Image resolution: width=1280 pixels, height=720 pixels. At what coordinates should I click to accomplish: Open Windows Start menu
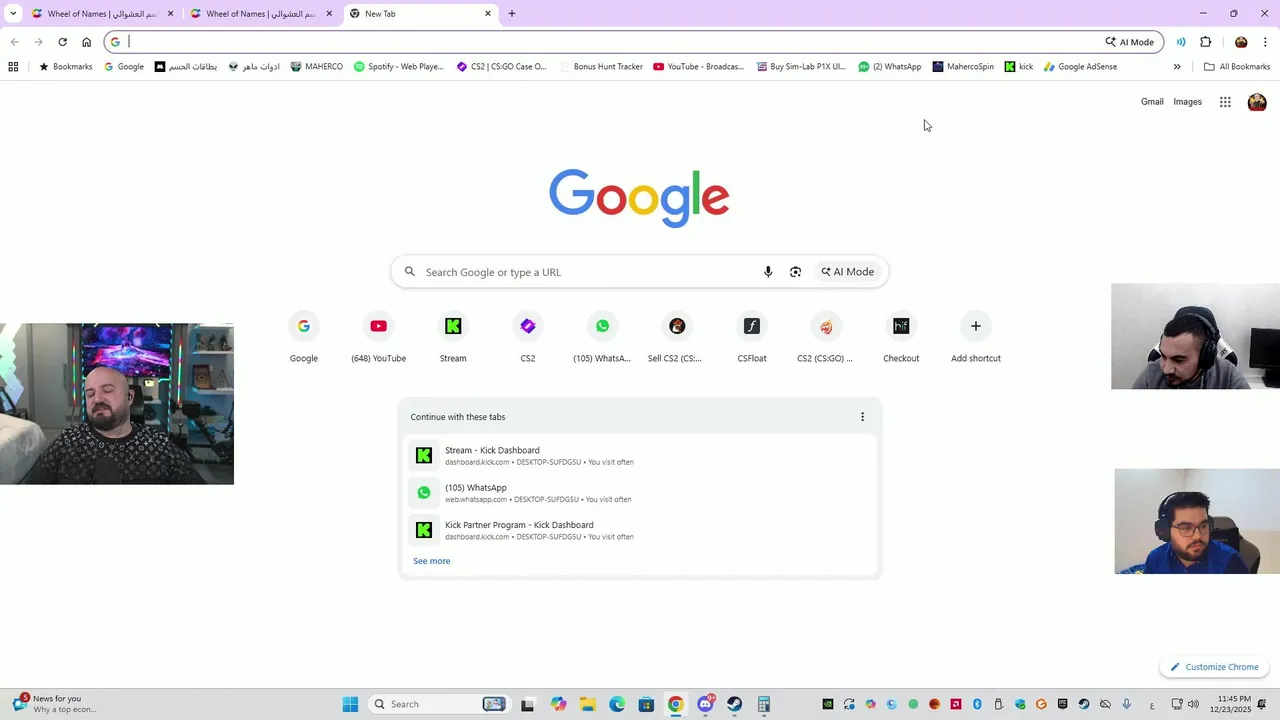350,704
